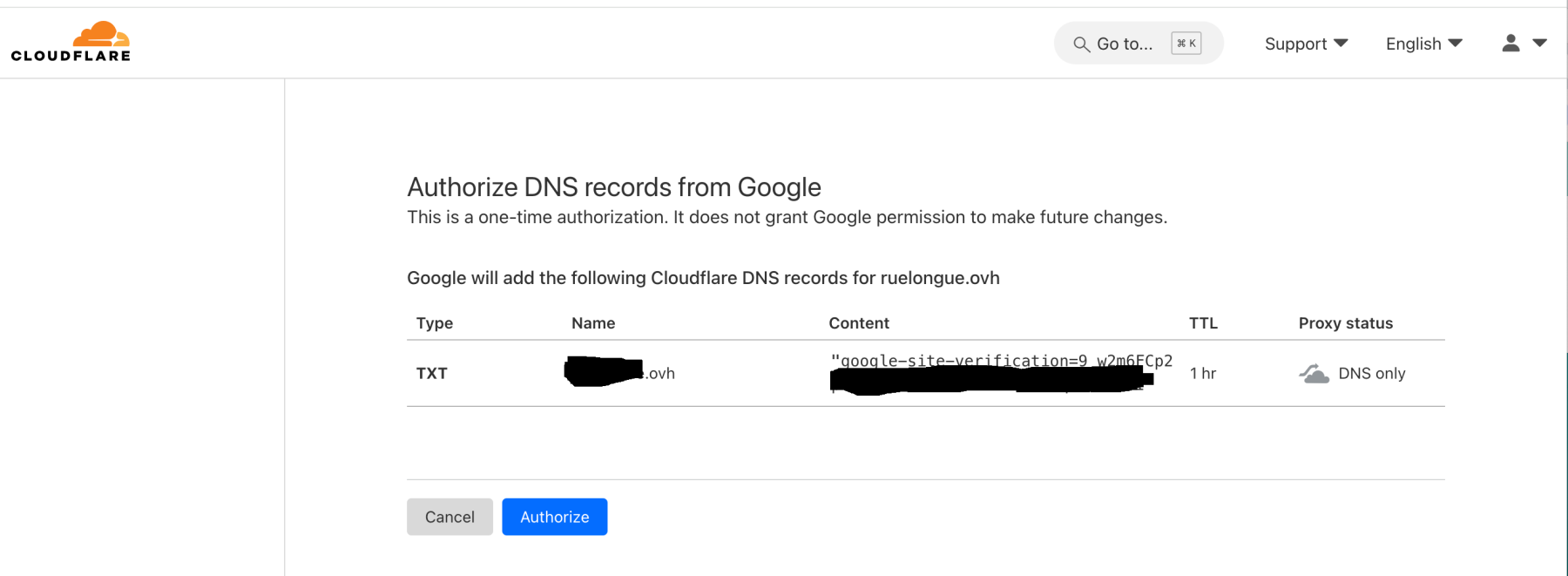Click the user account profile icon

tap(1511, 43)
